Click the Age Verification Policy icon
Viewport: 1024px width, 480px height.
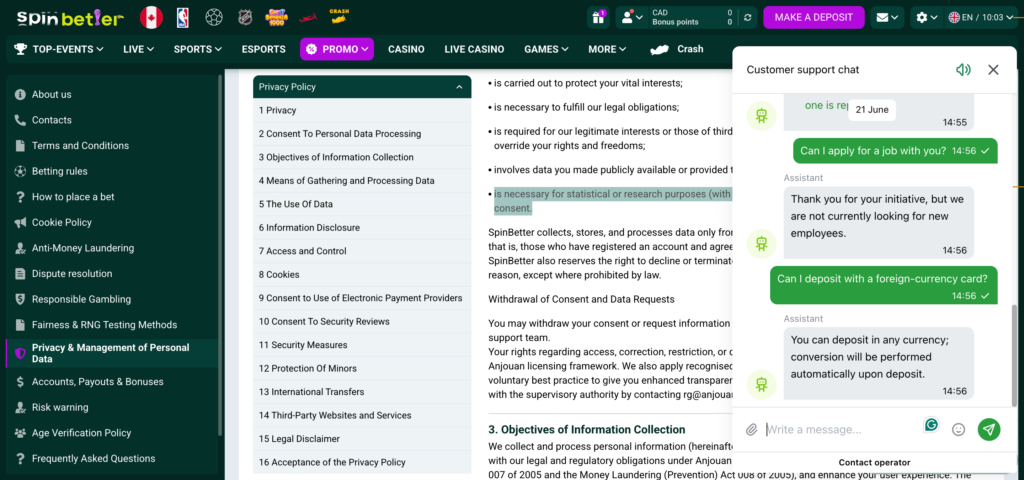pyautogui.click(x=20, y=433)
